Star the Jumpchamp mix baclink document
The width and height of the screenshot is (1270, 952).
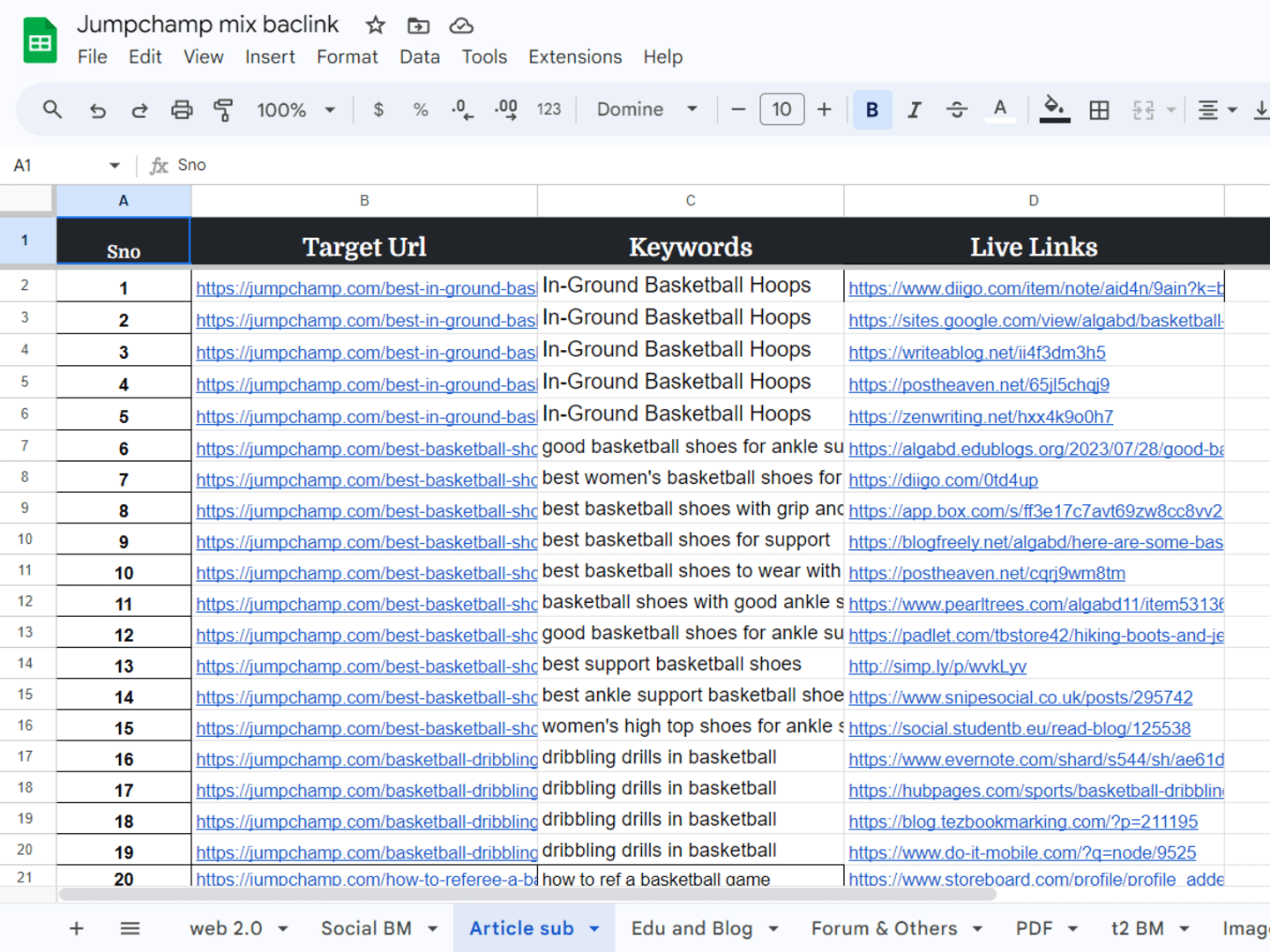pos(376,26)
